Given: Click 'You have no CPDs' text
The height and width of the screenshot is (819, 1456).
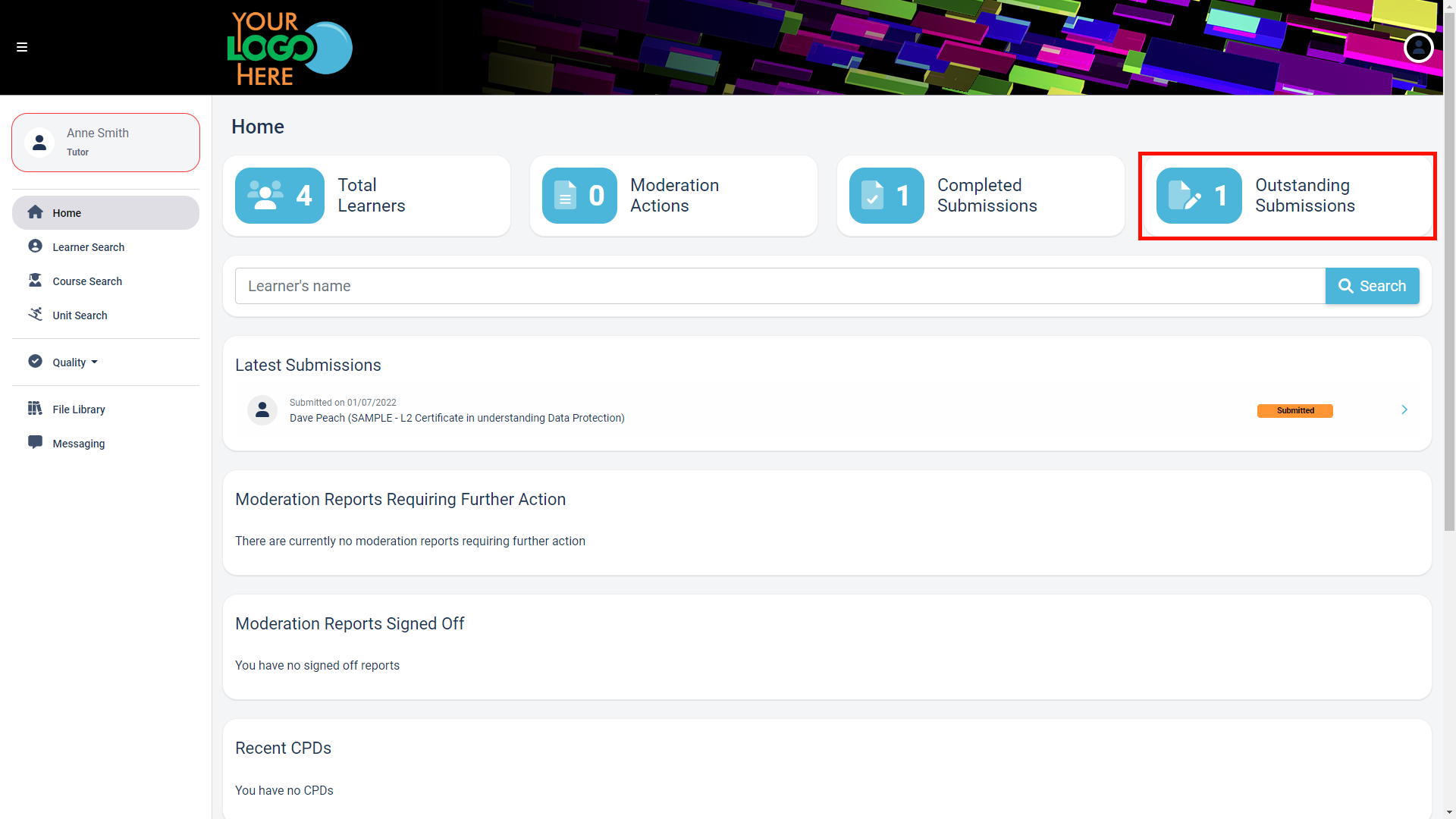Looking at the screenshot, I should click(284, 790).
